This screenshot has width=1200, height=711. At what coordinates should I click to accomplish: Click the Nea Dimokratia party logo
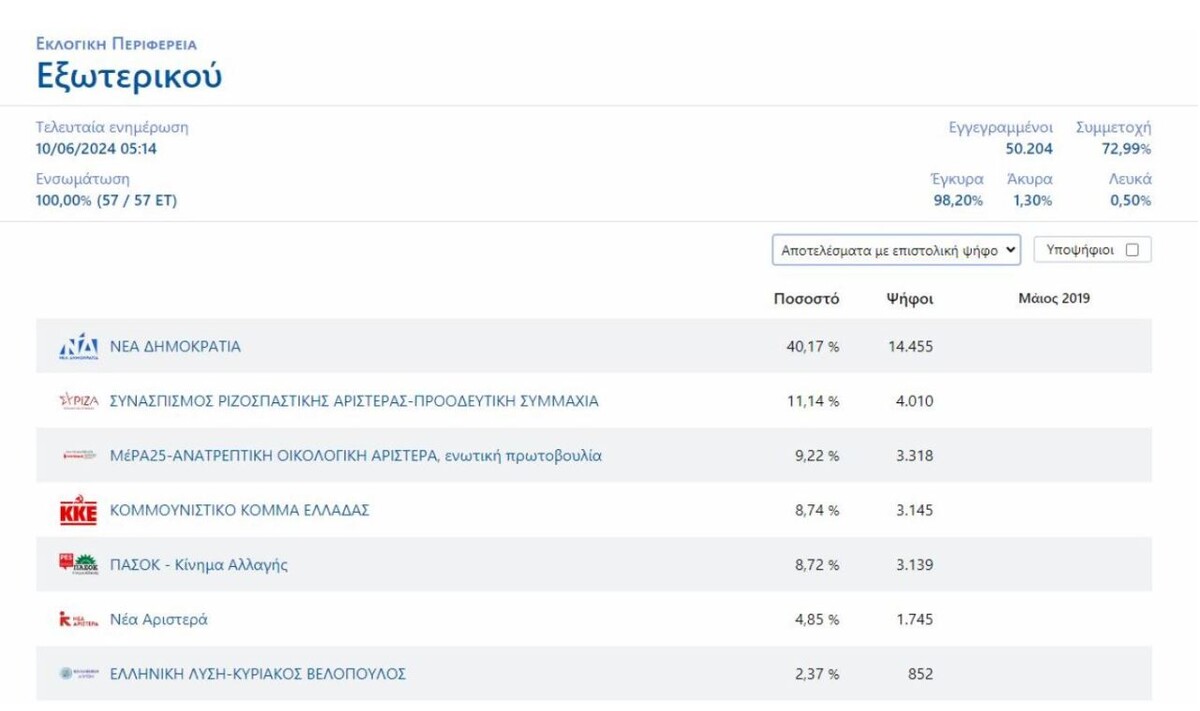click(x=79, y=347)
